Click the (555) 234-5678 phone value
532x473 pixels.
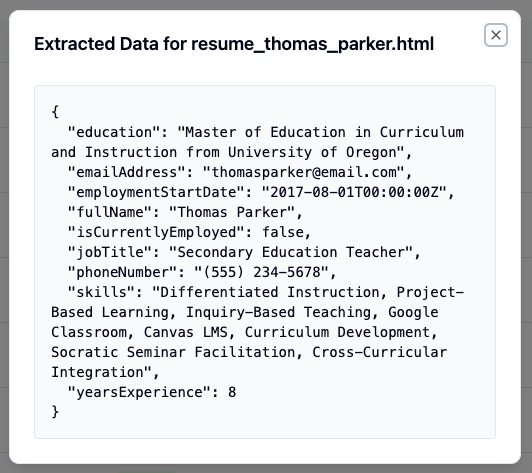click(261, 272)
